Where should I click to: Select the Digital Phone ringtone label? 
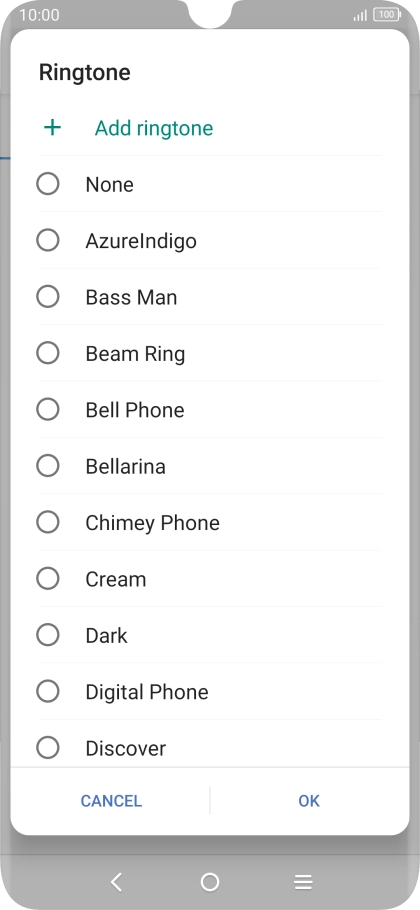(147, 692)
